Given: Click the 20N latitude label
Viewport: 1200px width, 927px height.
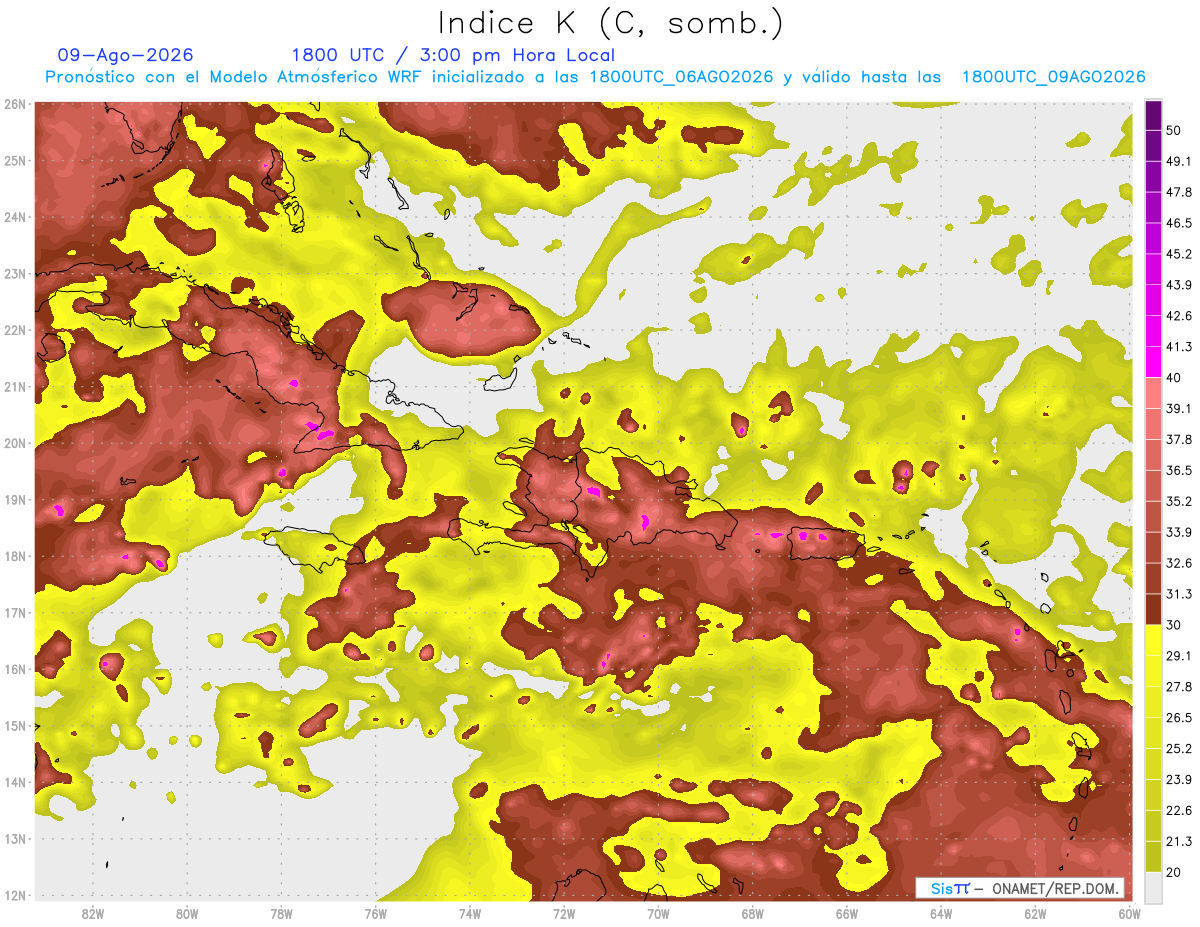Looking at the screenshot, I should point(15,443).
